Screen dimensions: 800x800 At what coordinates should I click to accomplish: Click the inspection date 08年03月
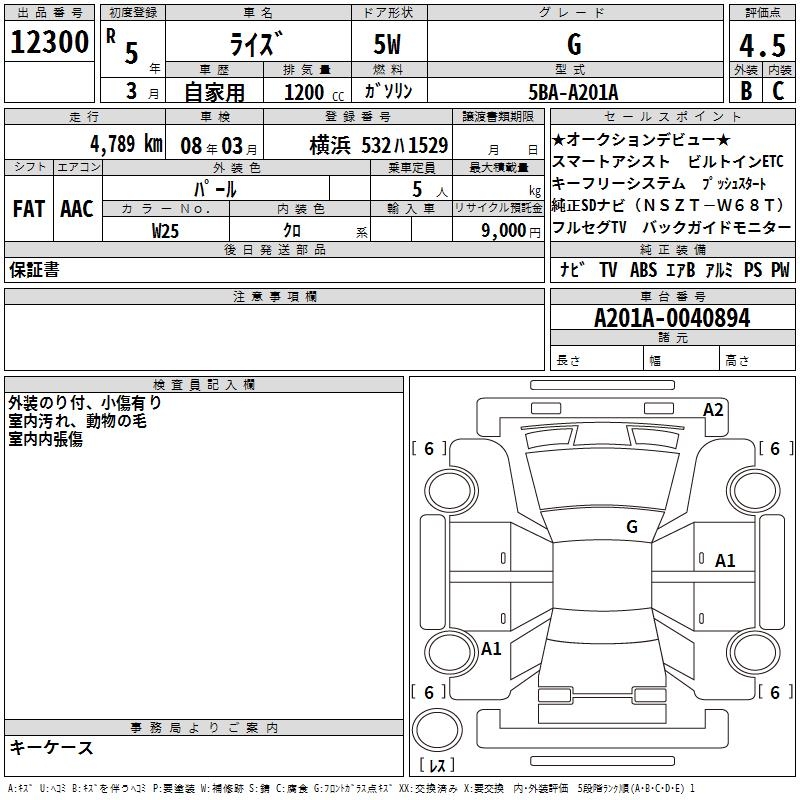(219, 146)
